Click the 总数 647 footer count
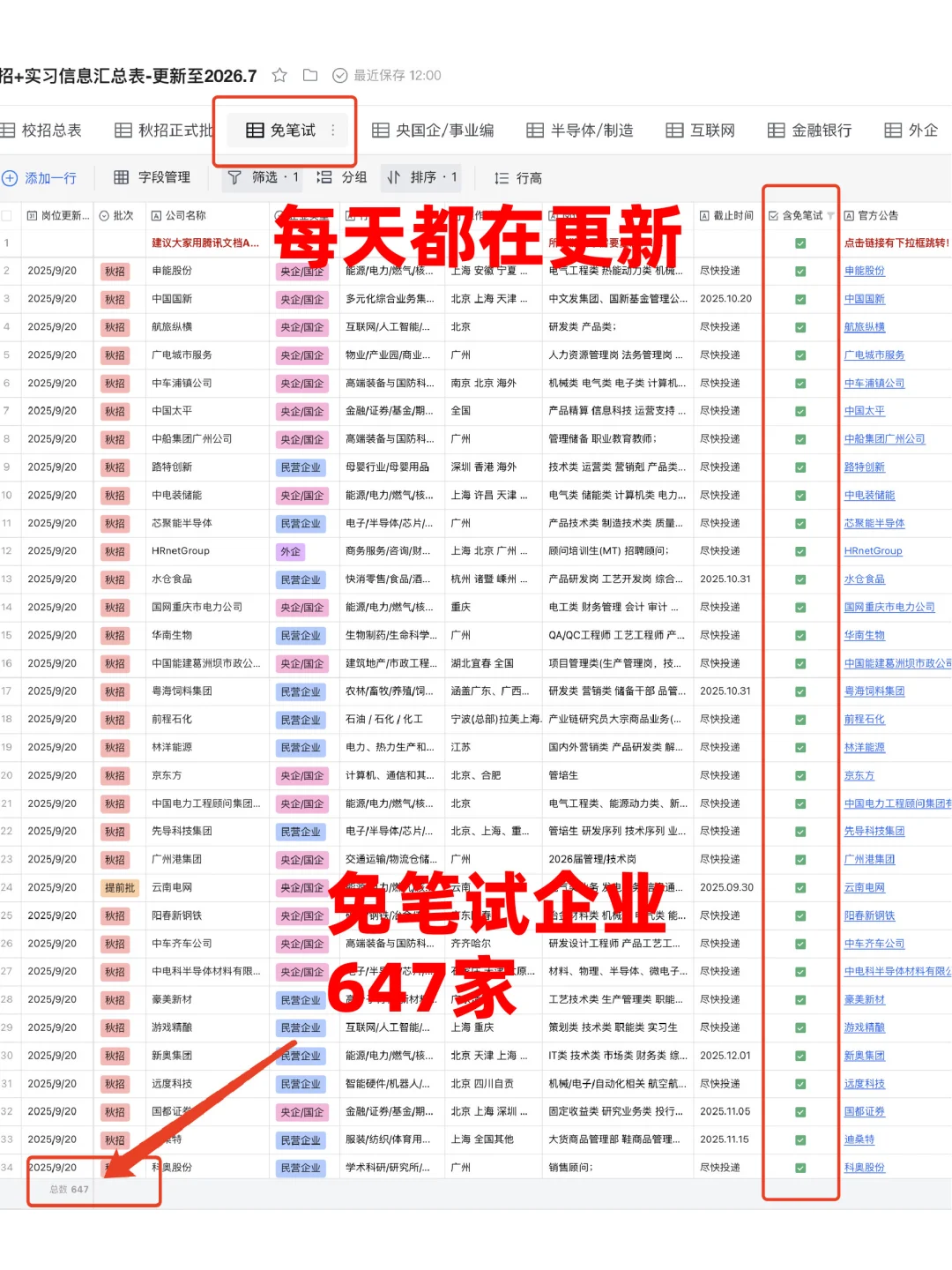The image size is (952, 1270). (x=70, y=1190)
